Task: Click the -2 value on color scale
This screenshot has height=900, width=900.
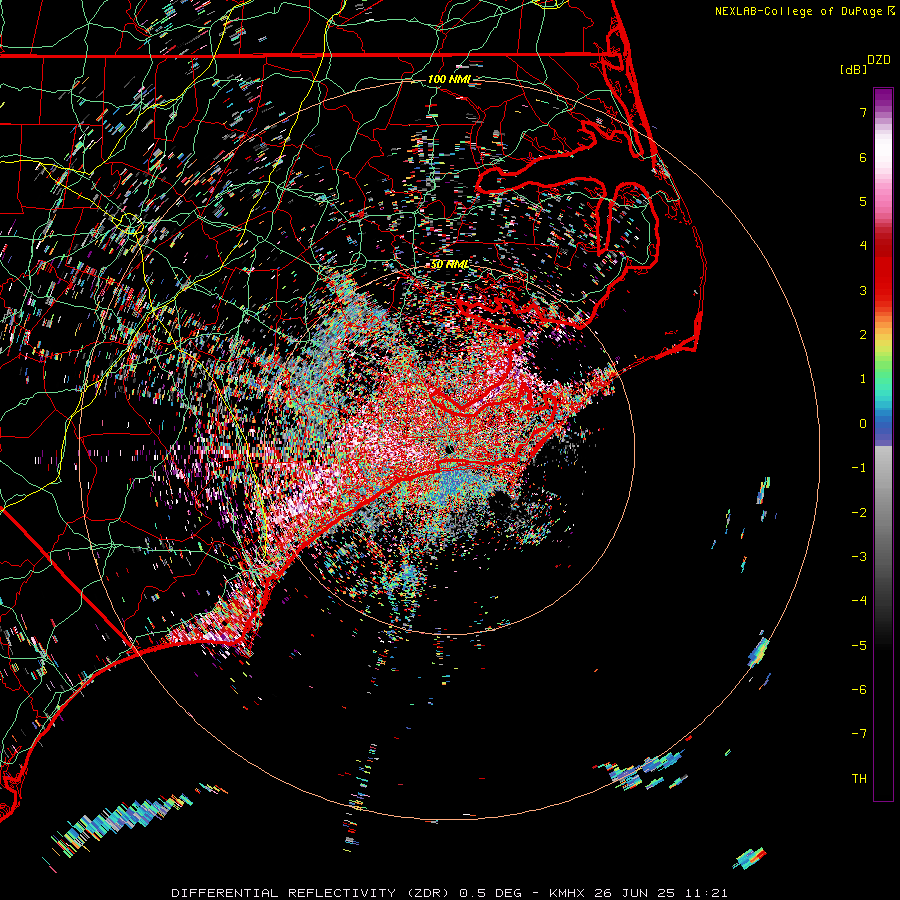Action: (x=859, y=512)
